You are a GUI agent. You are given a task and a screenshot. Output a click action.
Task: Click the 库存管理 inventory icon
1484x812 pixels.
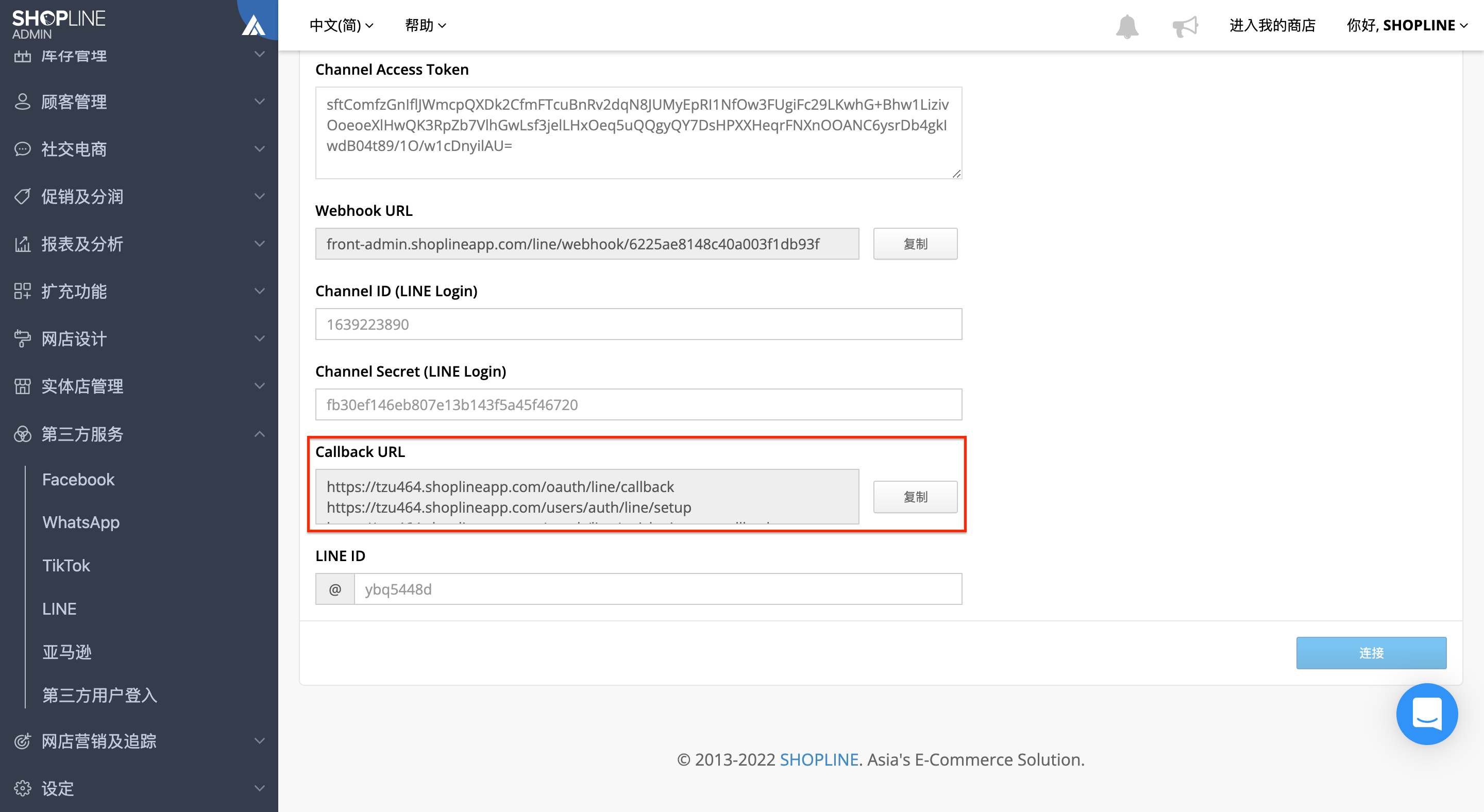(22, 56)
